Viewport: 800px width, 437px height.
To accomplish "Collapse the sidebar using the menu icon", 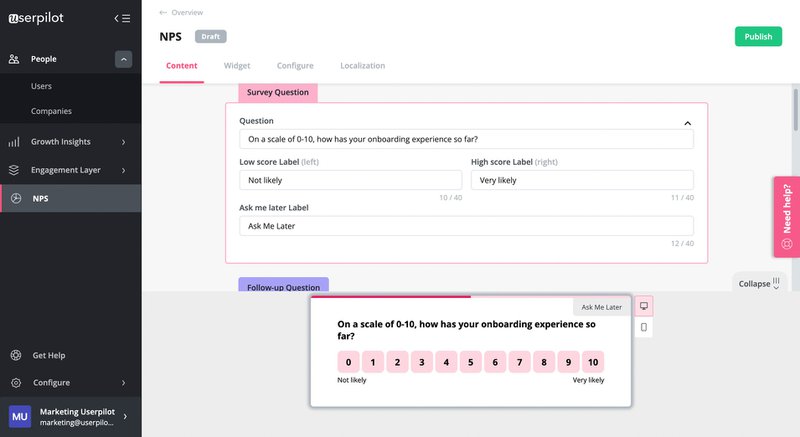I will click(x=122, y=18).
